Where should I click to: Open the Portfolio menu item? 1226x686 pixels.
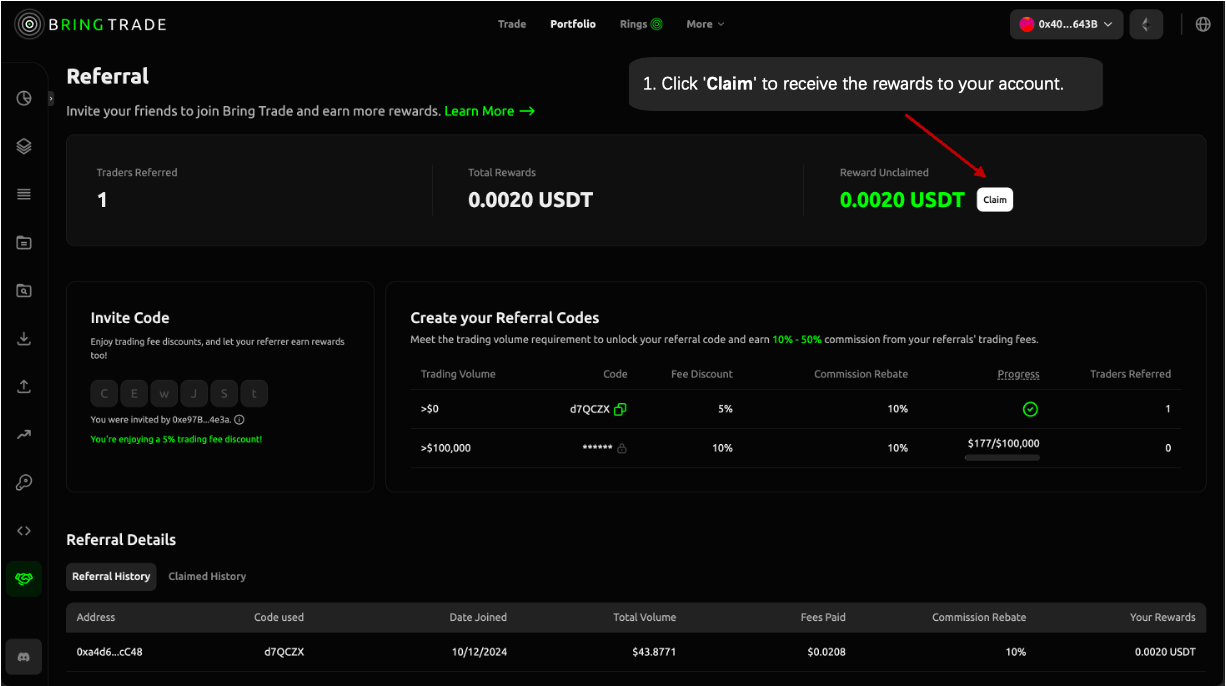pos(573,24)
